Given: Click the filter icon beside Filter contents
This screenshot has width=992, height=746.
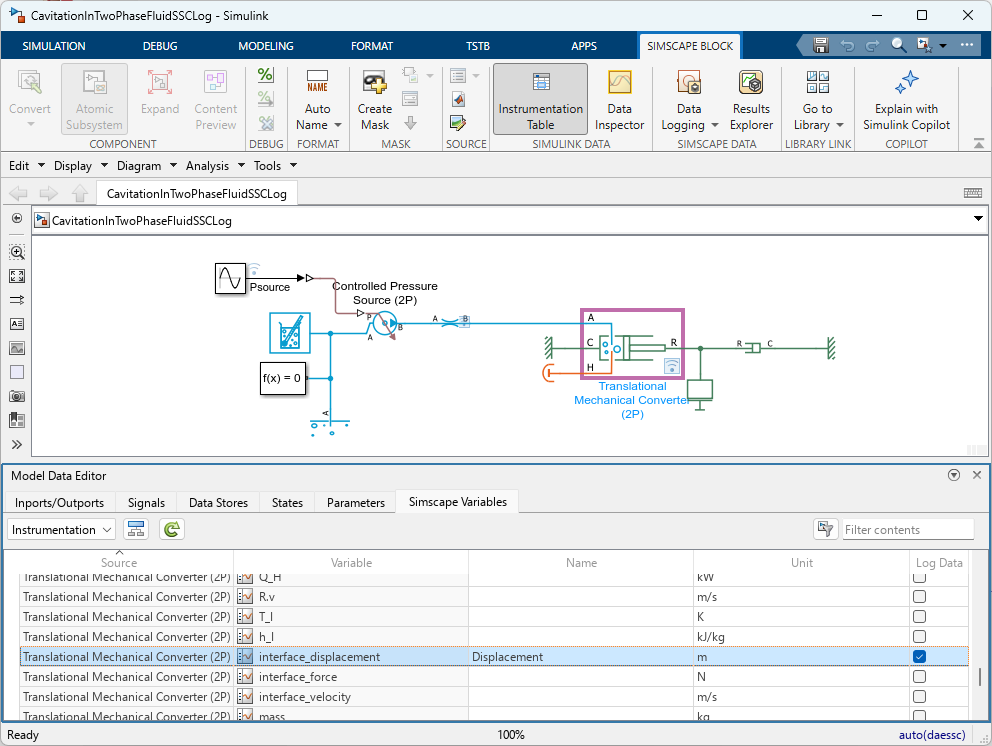Looking at the screenshot, I should pyautogui.click(x=825, y=529).
